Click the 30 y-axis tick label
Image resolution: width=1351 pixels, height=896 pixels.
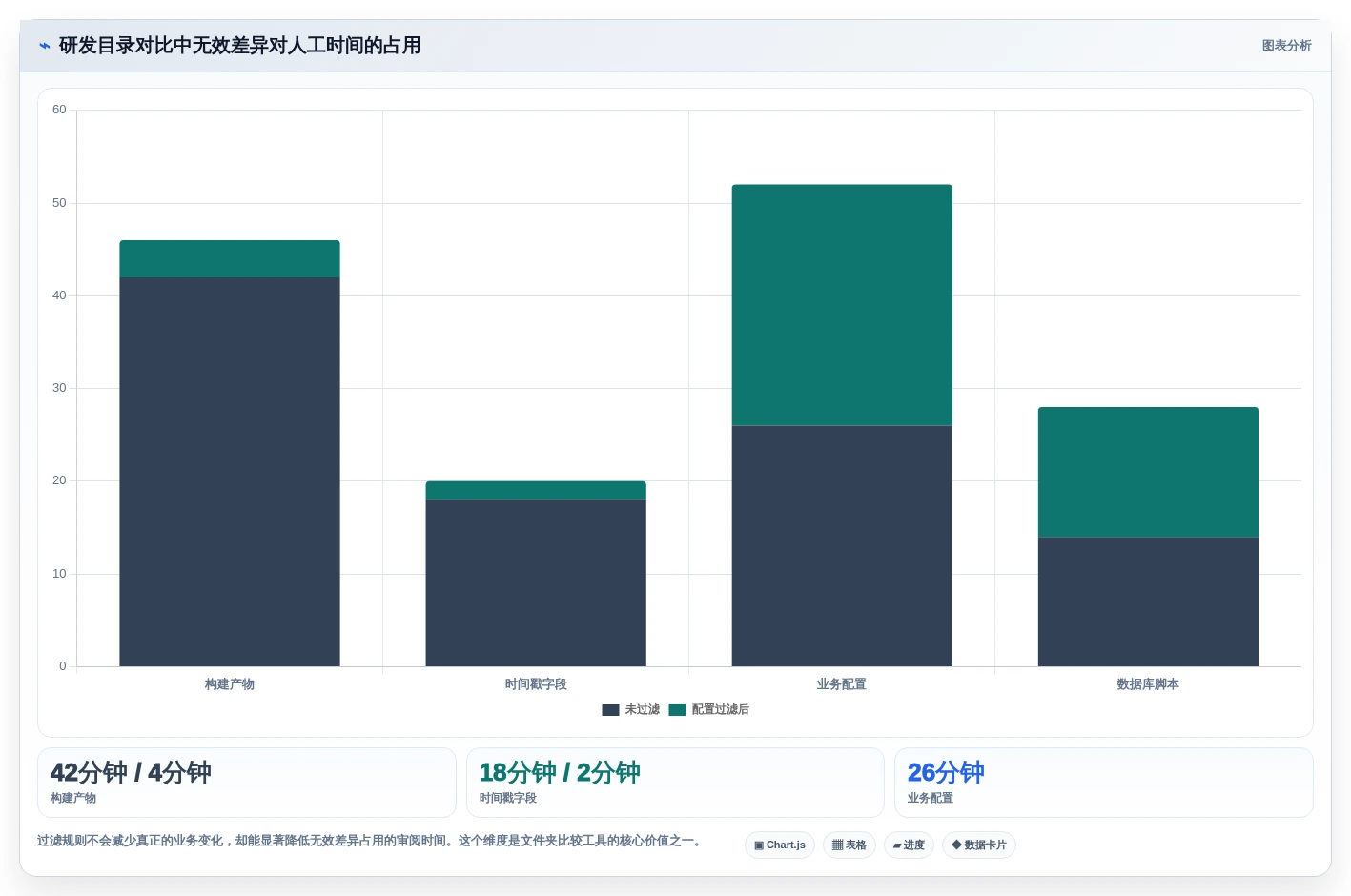tap(59, 388)
